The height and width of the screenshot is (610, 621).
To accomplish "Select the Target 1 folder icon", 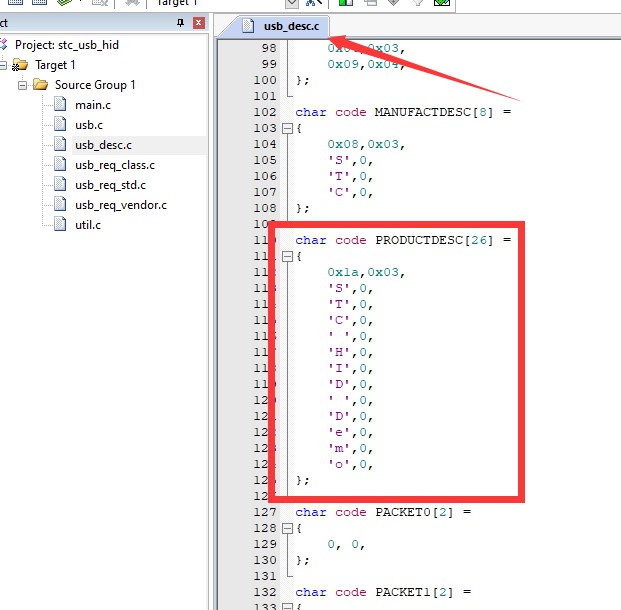I will point(20,65).
